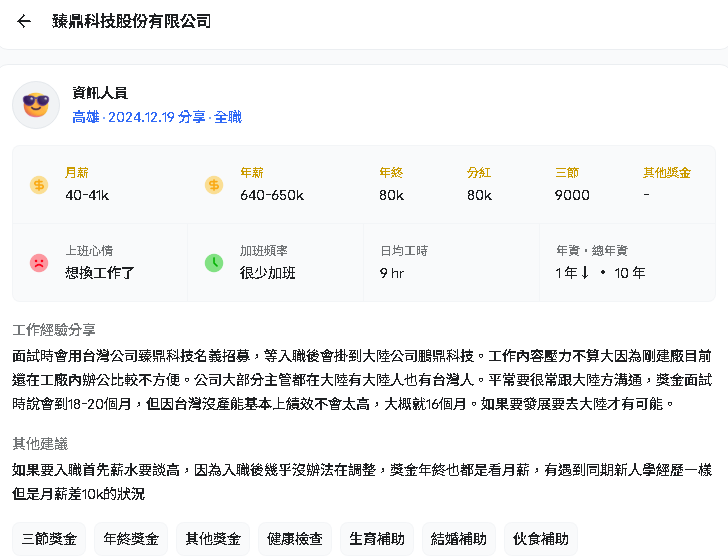Click the 上班心情 label

coord(89,251)
